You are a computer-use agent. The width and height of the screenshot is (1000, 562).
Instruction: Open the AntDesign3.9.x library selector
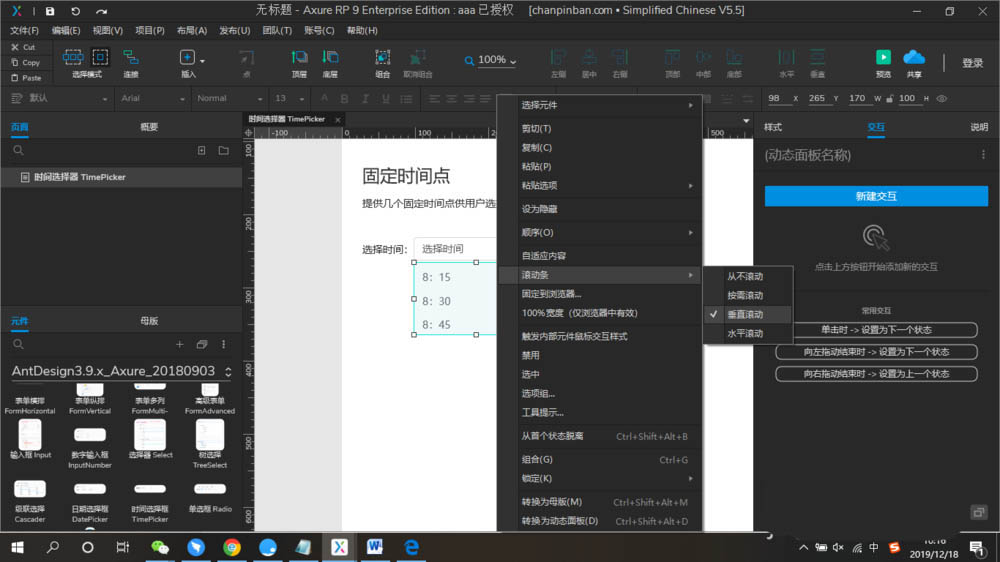[x=121, y=371]
